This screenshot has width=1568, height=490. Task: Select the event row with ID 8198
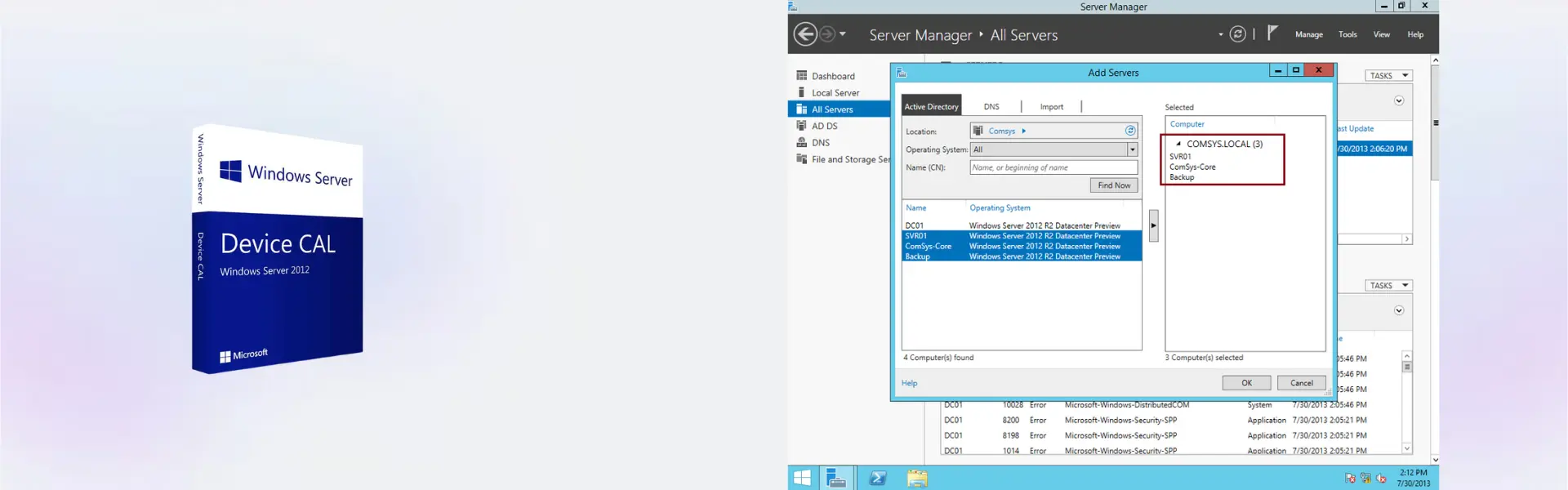1171,436
